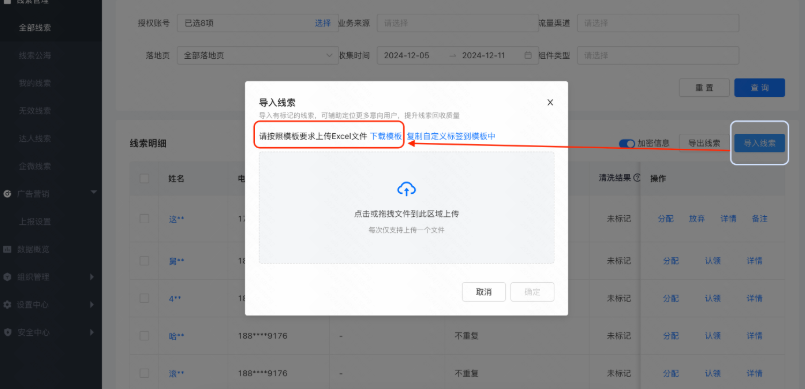Click 分配 in the 浪** row
The width and height of the screenshot is (805, 389).
[x=670, y=373]
